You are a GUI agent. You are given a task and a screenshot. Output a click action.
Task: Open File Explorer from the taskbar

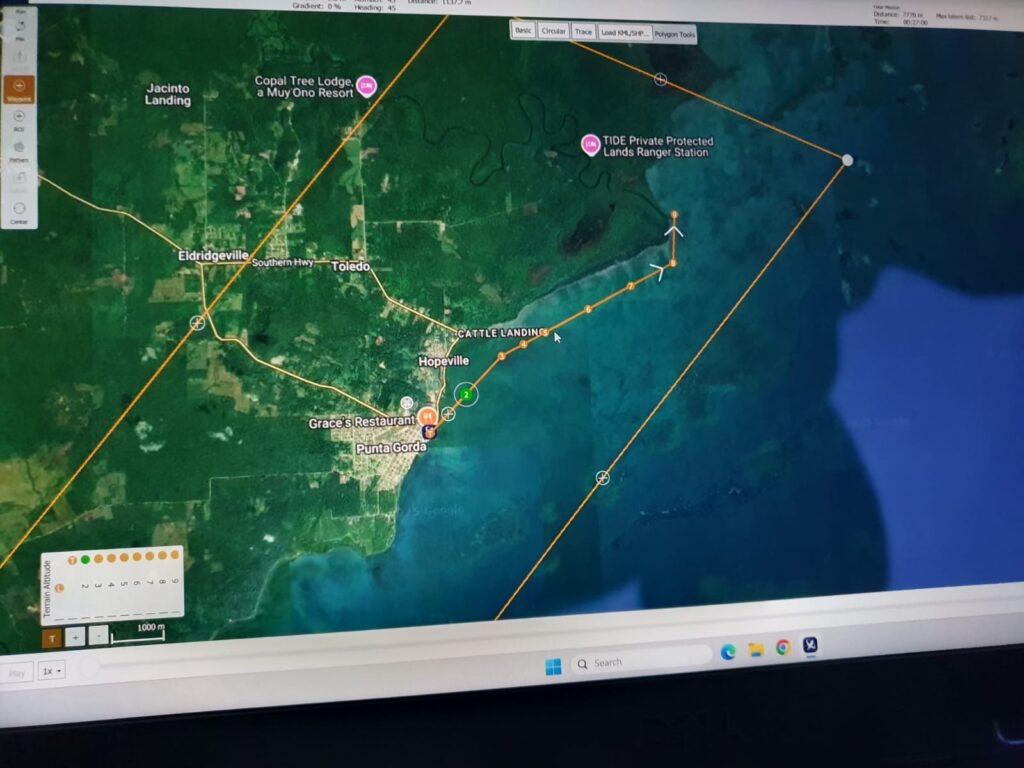coord(756,650)
